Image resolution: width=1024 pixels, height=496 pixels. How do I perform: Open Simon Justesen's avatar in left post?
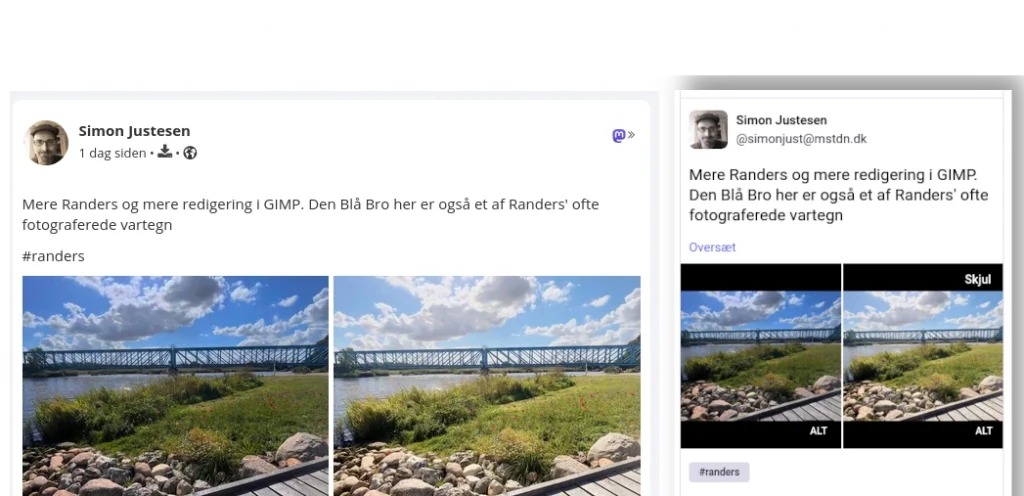click(46, 142)
